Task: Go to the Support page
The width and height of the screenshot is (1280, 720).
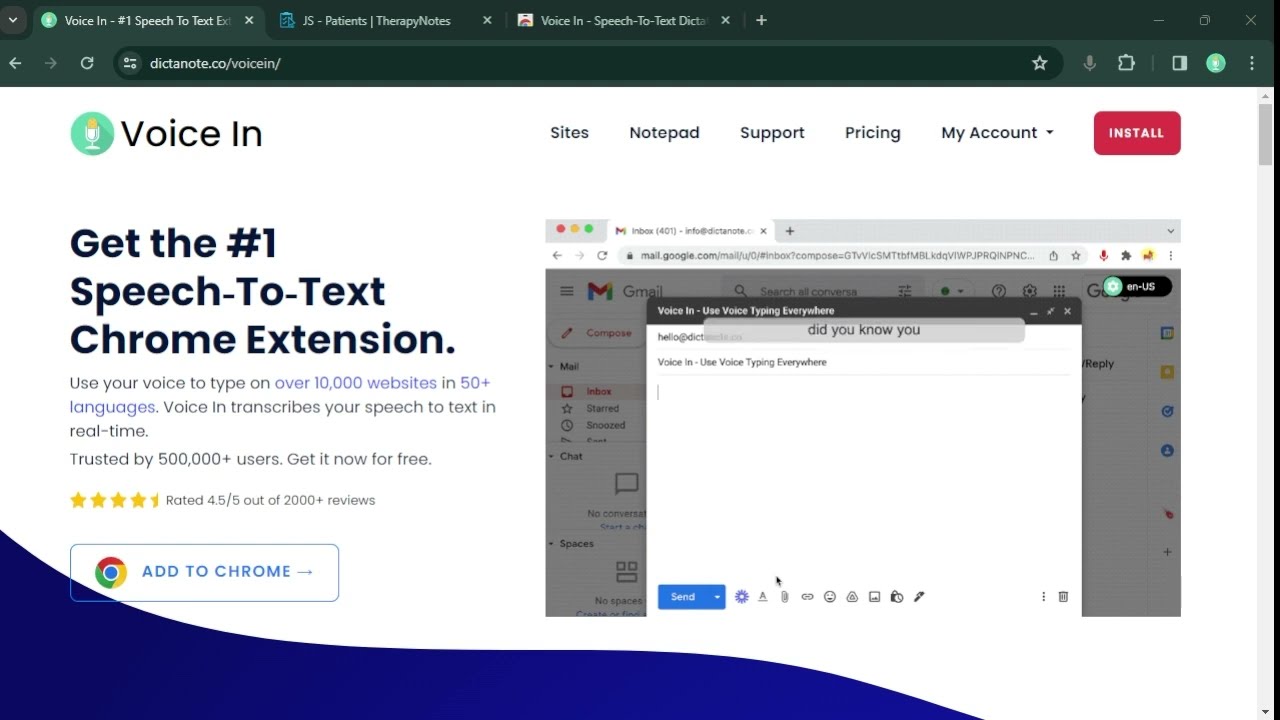Action: pos(772,133)
